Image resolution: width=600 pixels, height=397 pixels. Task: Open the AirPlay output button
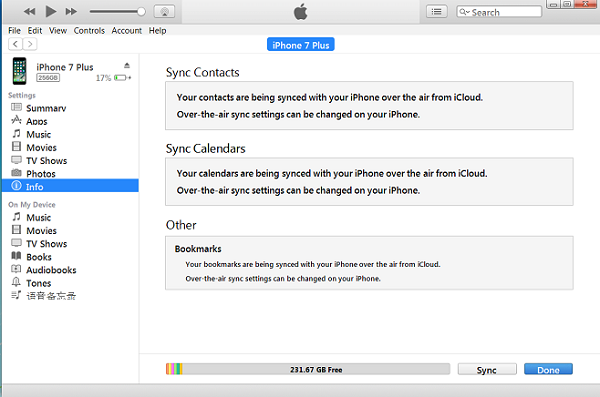point(165,11)
